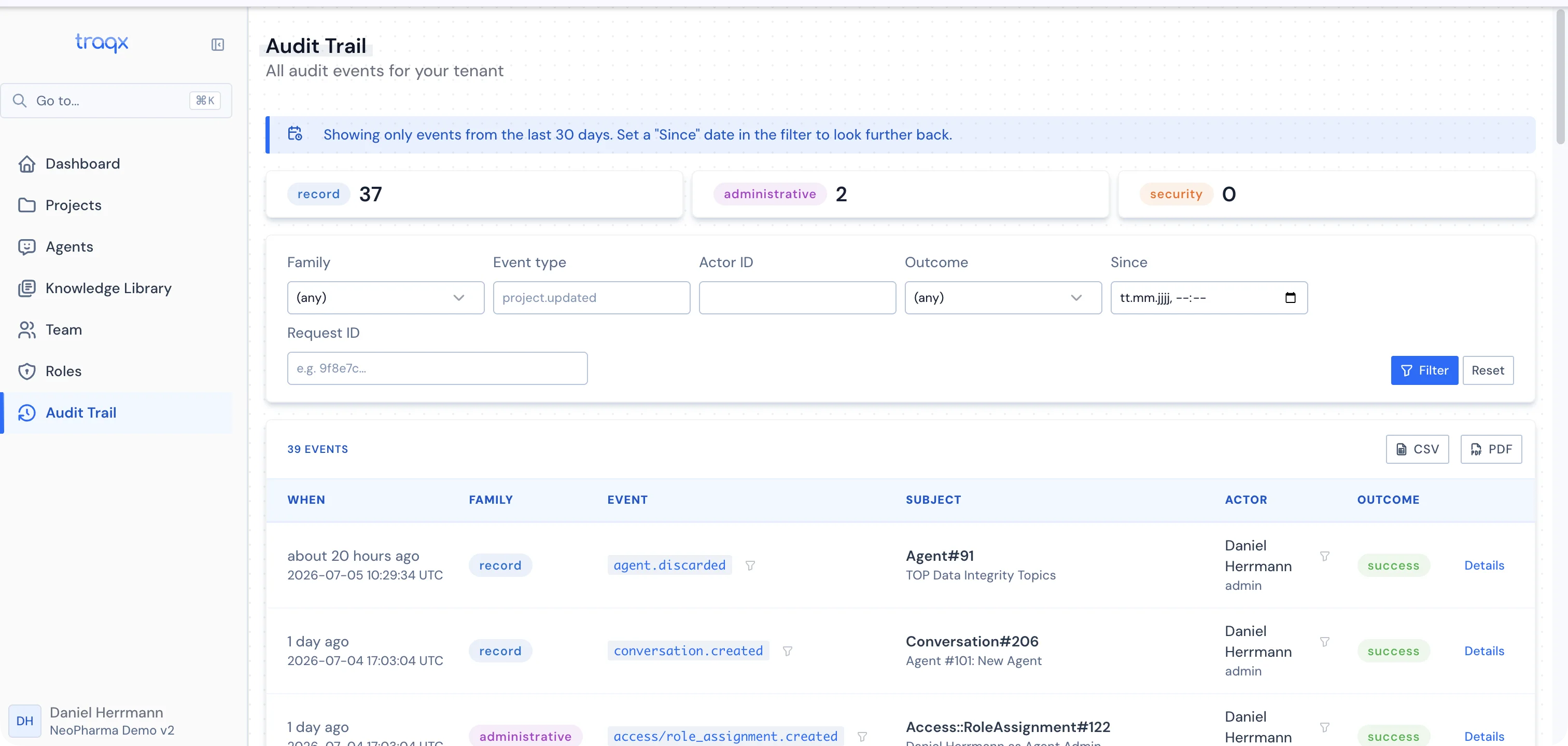
Task: Reset the audit filters
Action: click(x=1487, y=370)
